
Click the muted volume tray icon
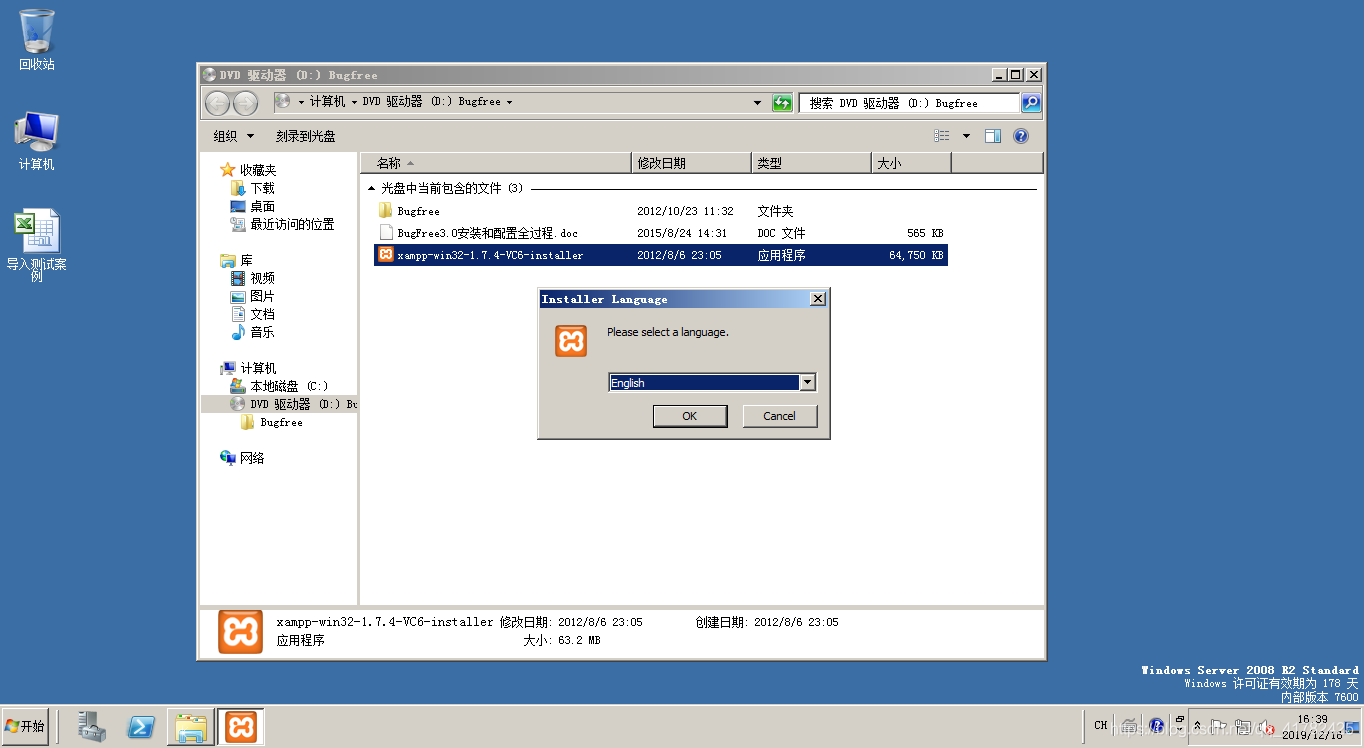point(1266,727)
